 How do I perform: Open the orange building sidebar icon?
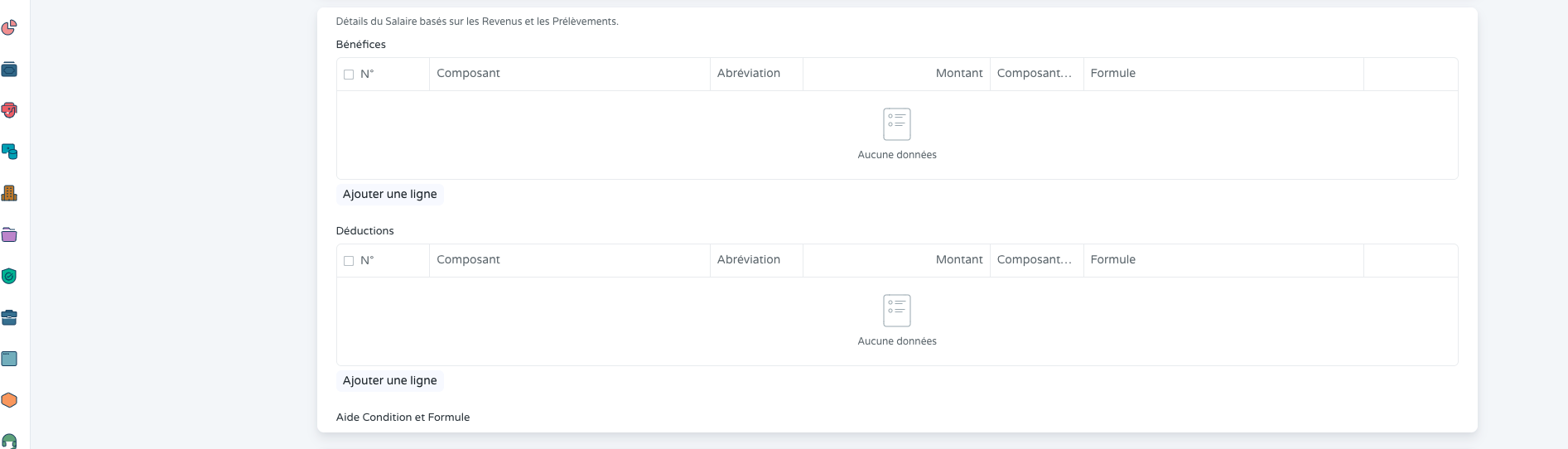9,193
